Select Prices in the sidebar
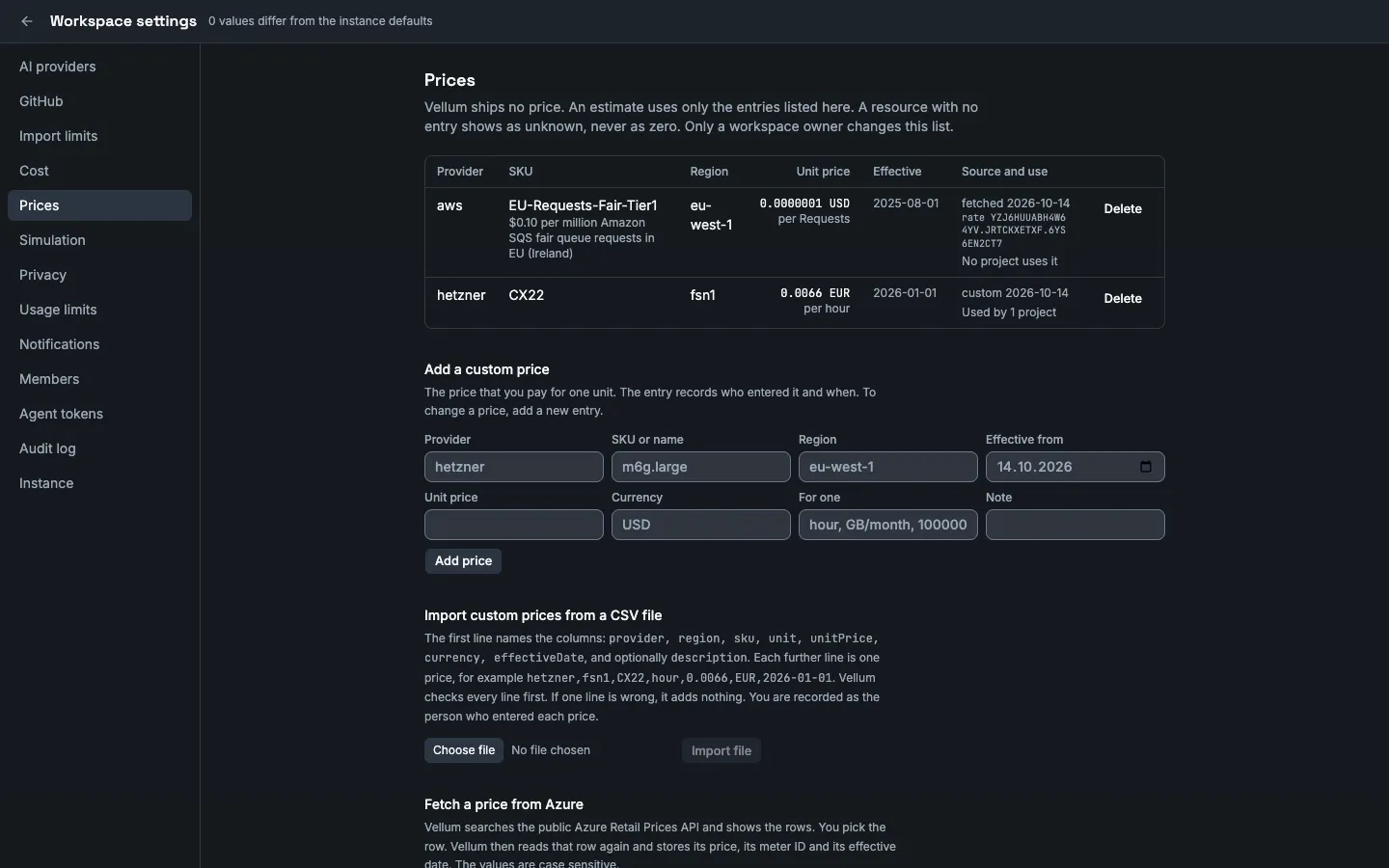The width and height of the screenshot is (1389, 868). (x=99, y=205)
